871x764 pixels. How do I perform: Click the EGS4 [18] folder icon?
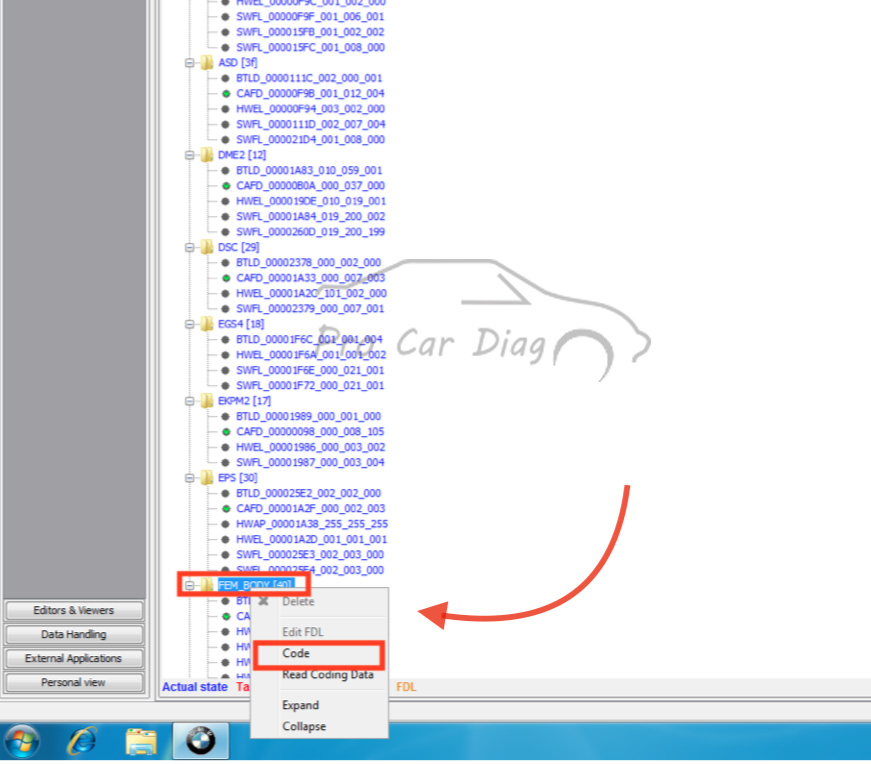click(x=207, y=323)
